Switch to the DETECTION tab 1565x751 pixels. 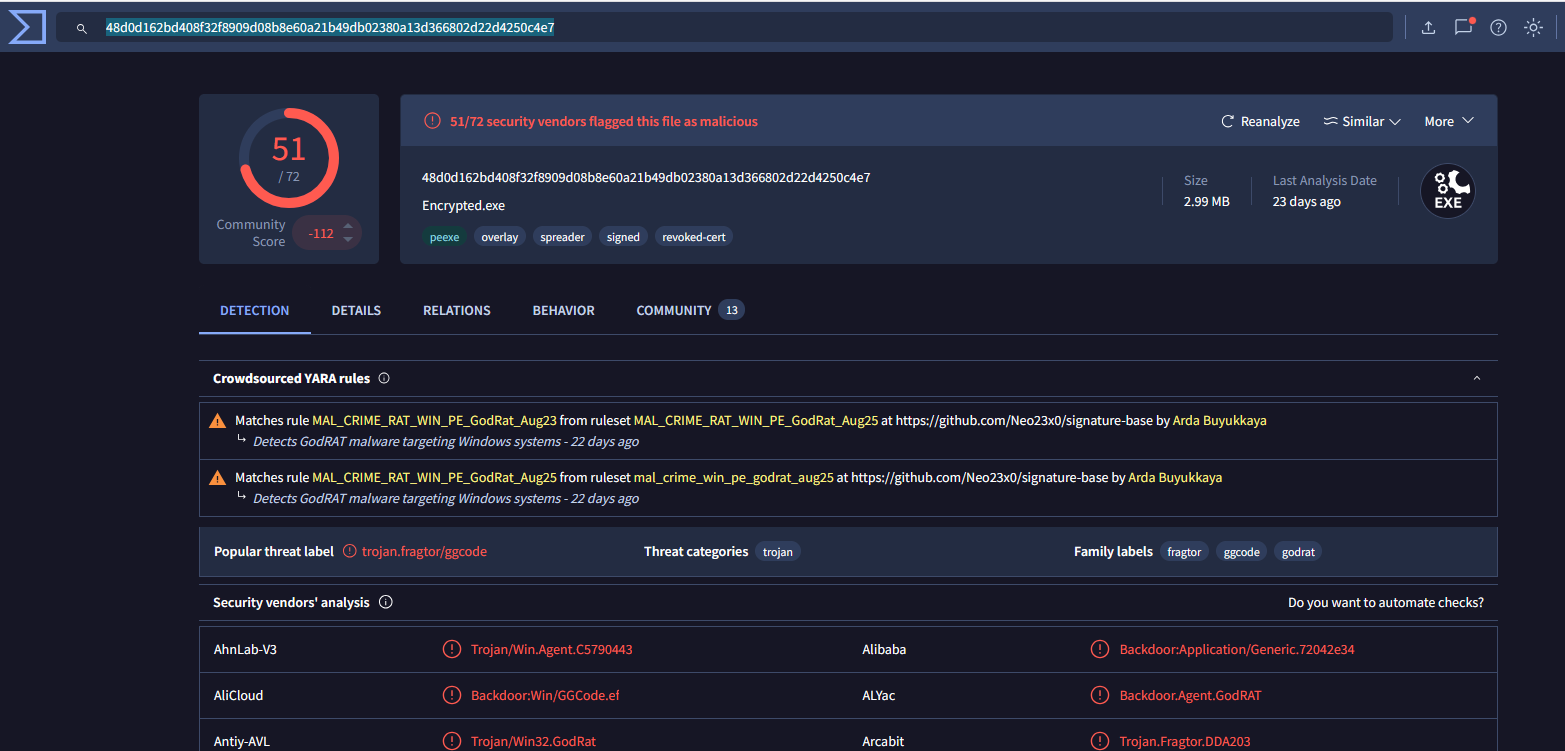click(255, 310)
